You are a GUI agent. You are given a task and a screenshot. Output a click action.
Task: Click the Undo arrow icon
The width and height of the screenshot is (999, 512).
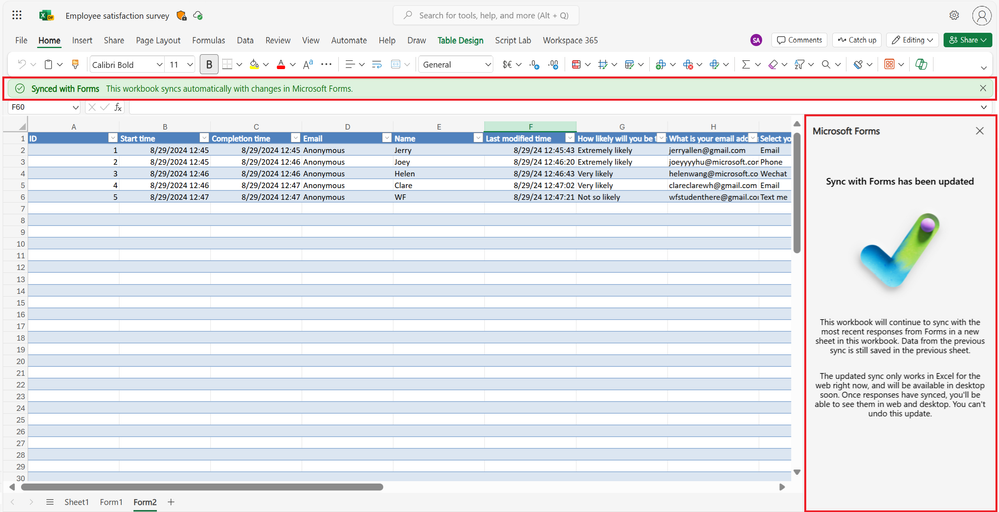coord(22,64)
